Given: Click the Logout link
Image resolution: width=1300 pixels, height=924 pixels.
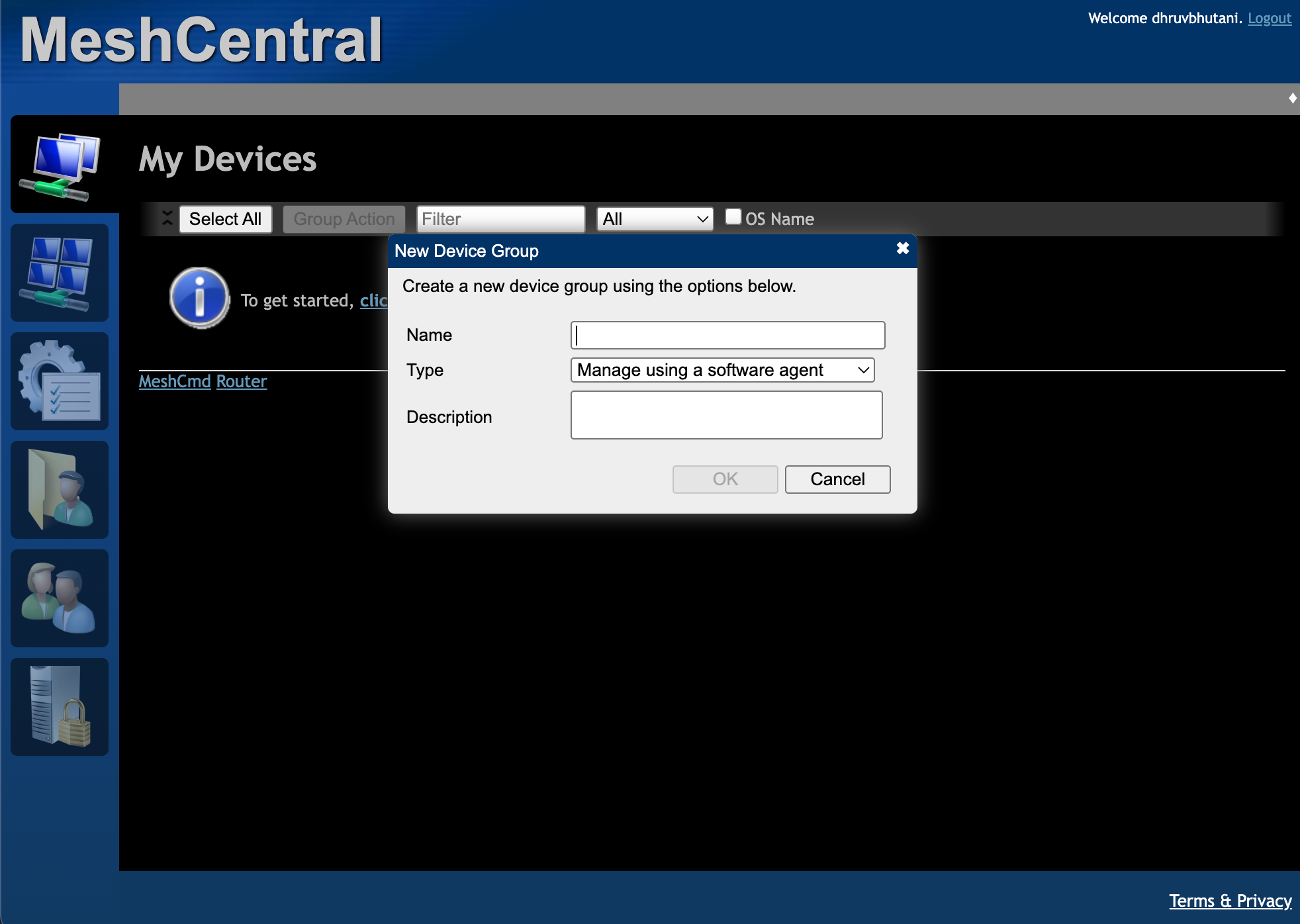Looking at the screenshot, I should click(1270, 19).
